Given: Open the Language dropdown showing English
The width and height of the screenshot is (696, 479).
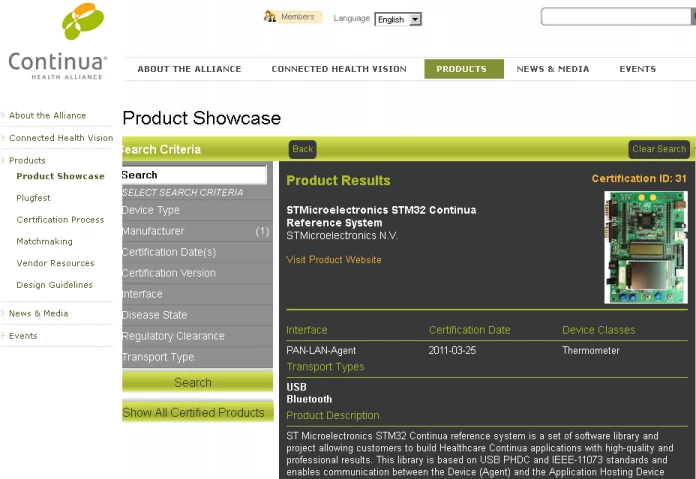Looking at the screenshot, I should point(398,19).
